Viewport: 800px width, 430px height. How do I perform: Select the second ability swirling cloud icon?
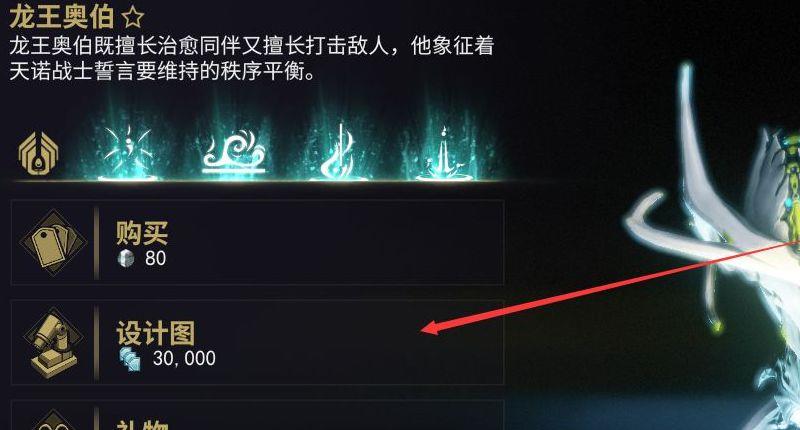234,151
